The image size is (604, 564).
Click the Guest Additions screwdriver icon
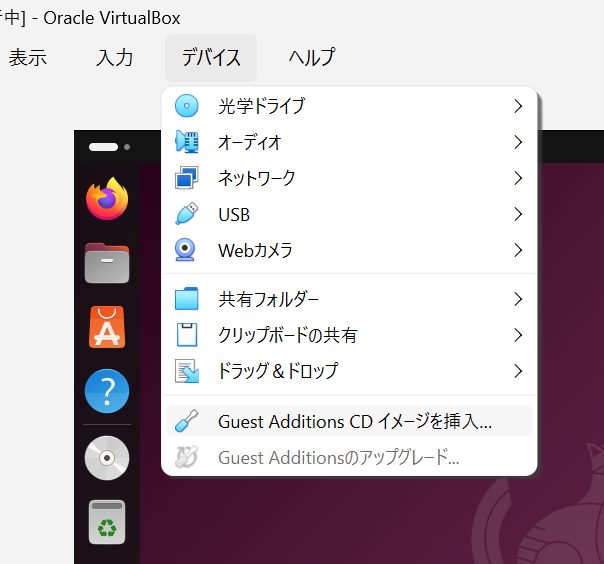(x=186, y=421)
